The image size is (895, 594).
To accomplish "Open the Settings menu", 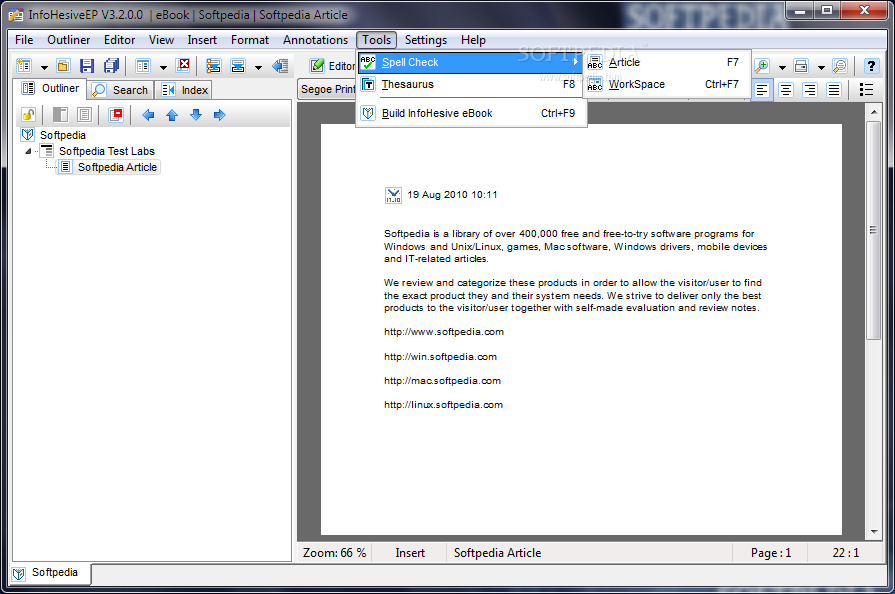I will point(426,40).
